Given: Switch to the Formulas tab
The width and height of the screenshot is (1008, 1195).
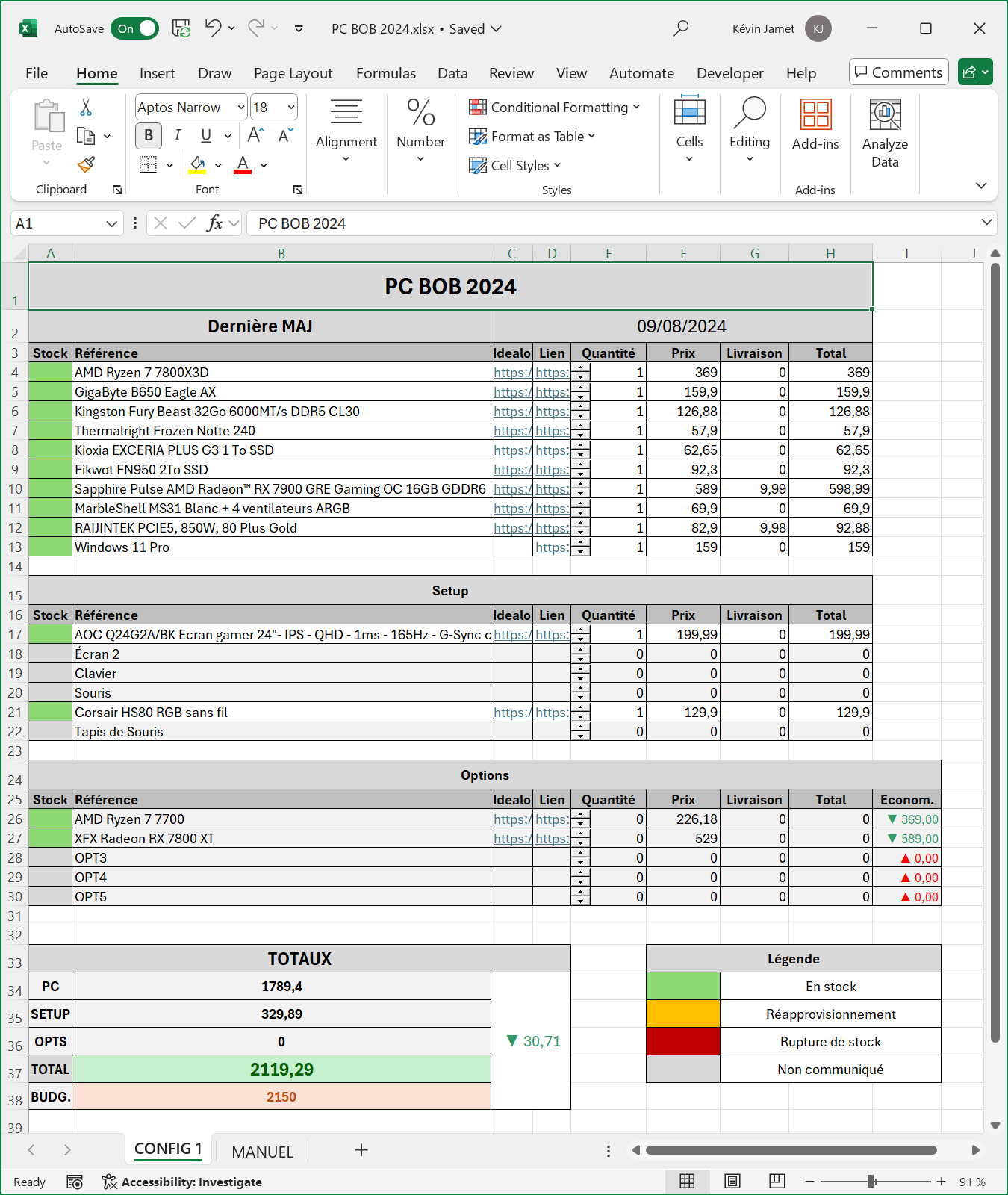Looking at the screenshot, I should pyautogui.click(x=386, y=73).
